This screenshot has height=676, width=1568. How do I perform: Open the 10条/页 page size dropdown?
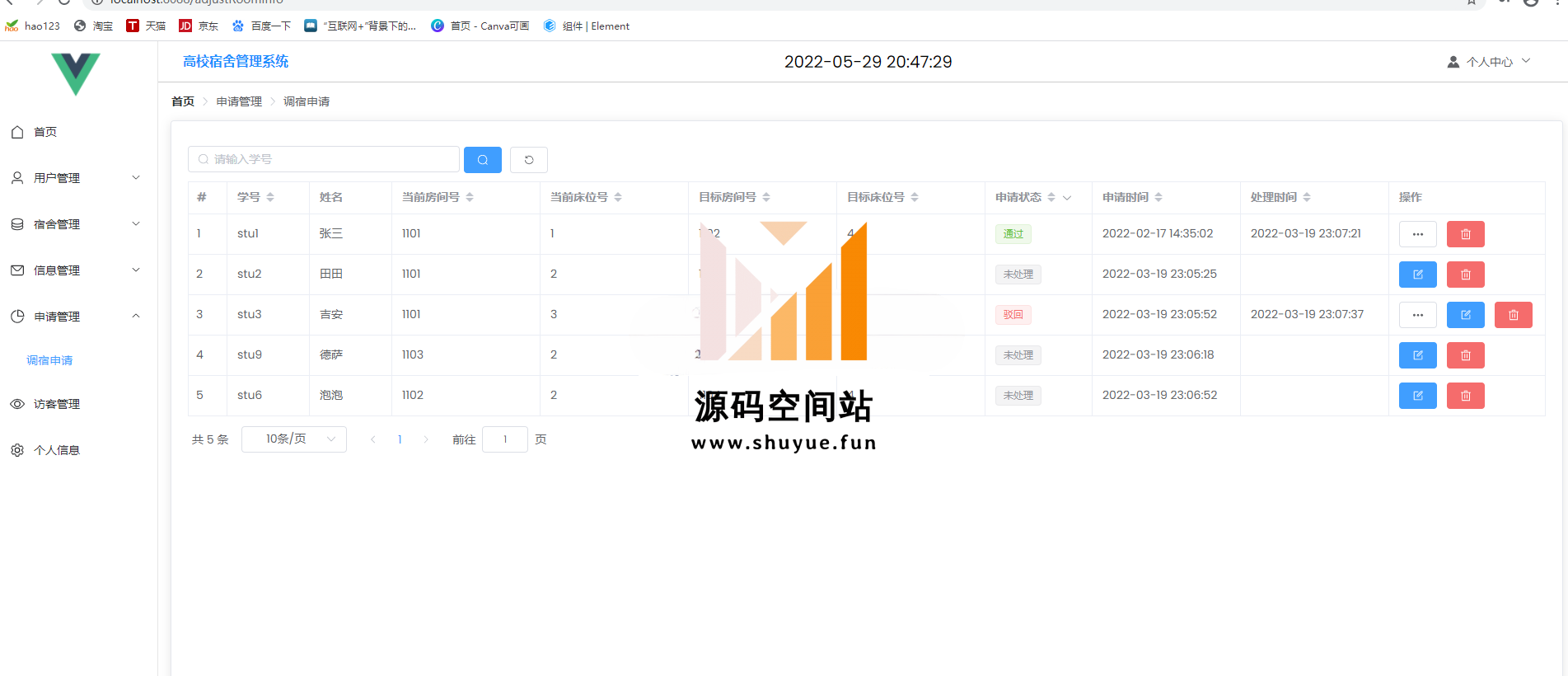coord(294,439)
